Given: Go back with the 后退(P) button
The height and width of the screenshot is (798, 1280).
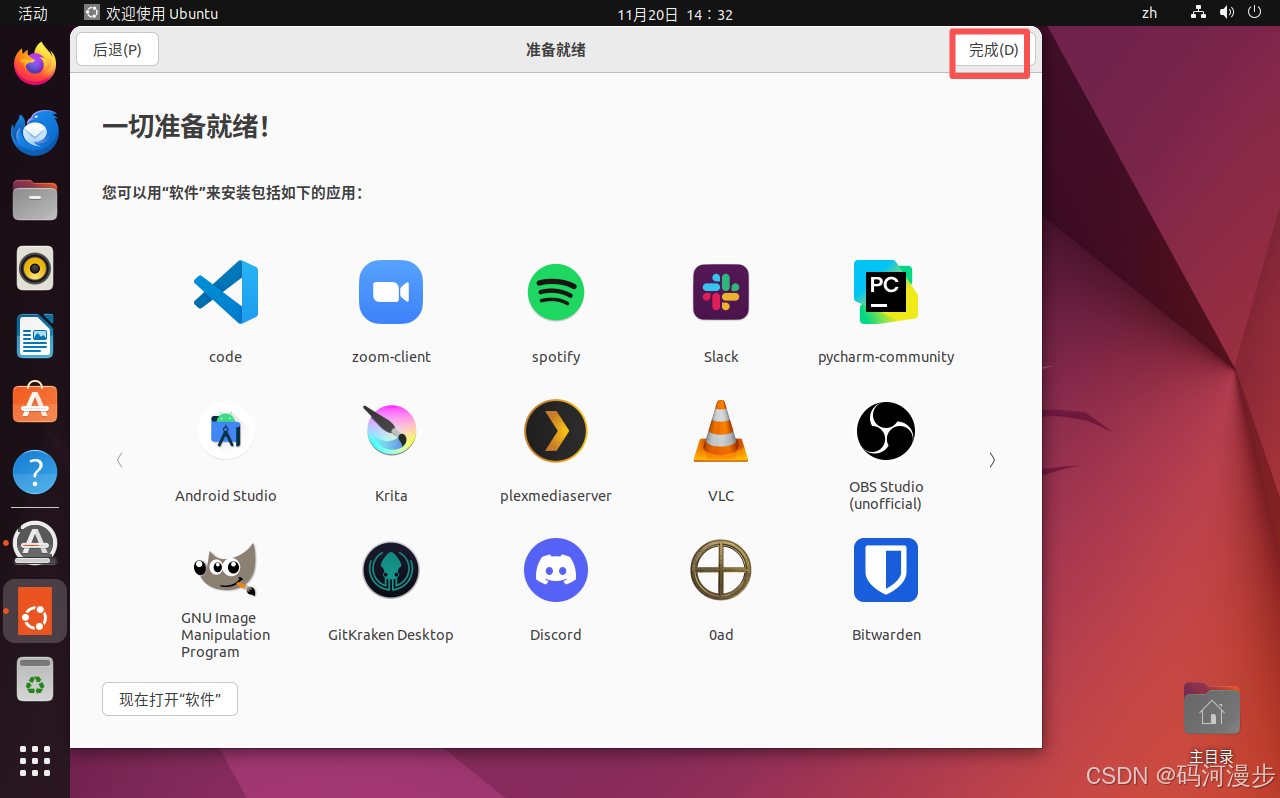Looking at the screenshot, I should (x=117, y=50).
